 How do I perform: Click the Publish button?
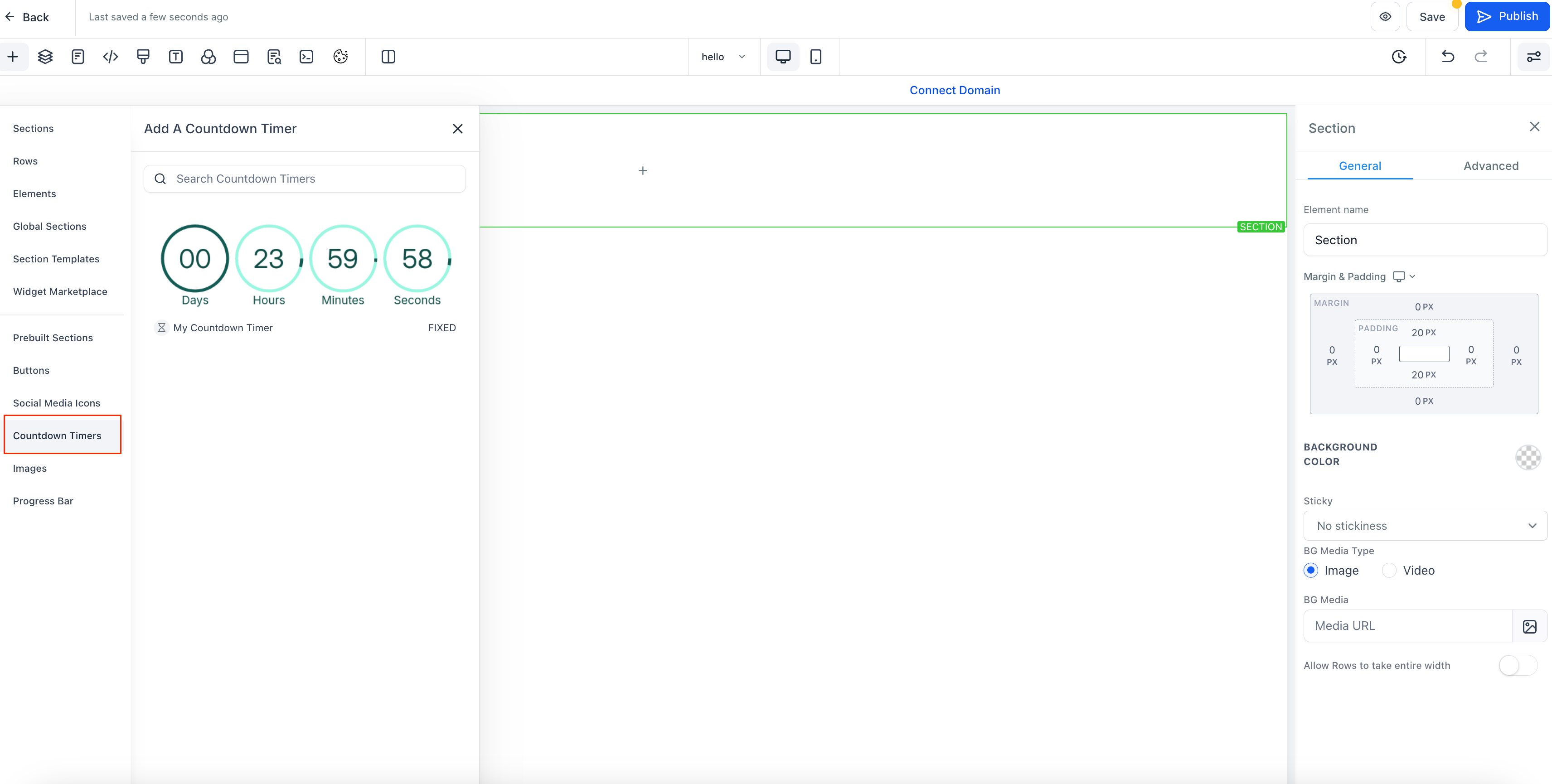[x=1507, y=17]
